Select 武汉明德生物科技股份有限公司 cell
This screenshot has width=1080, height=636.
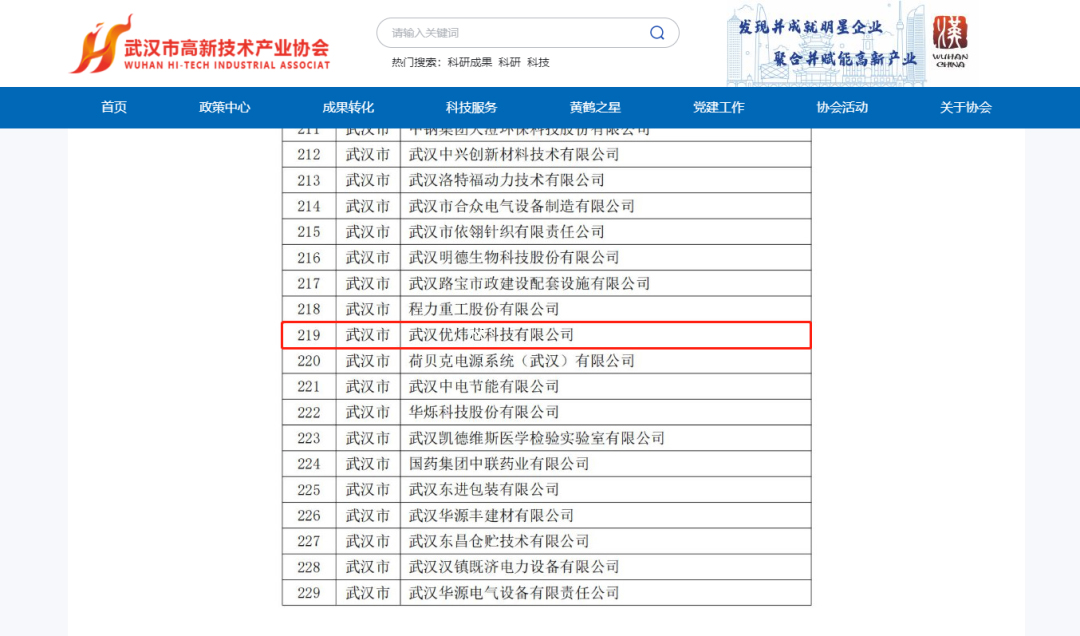click(605, 258)
